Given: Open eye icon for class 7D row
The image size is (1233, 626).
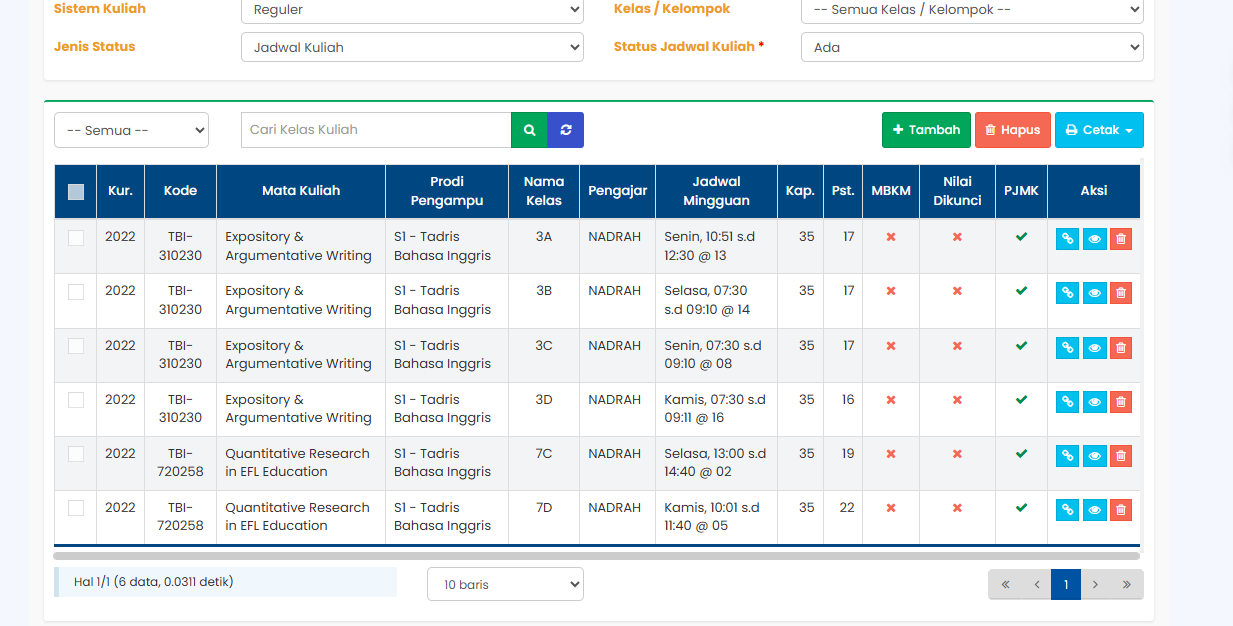Looking at the screenshot, I should tap(1094, 509).
